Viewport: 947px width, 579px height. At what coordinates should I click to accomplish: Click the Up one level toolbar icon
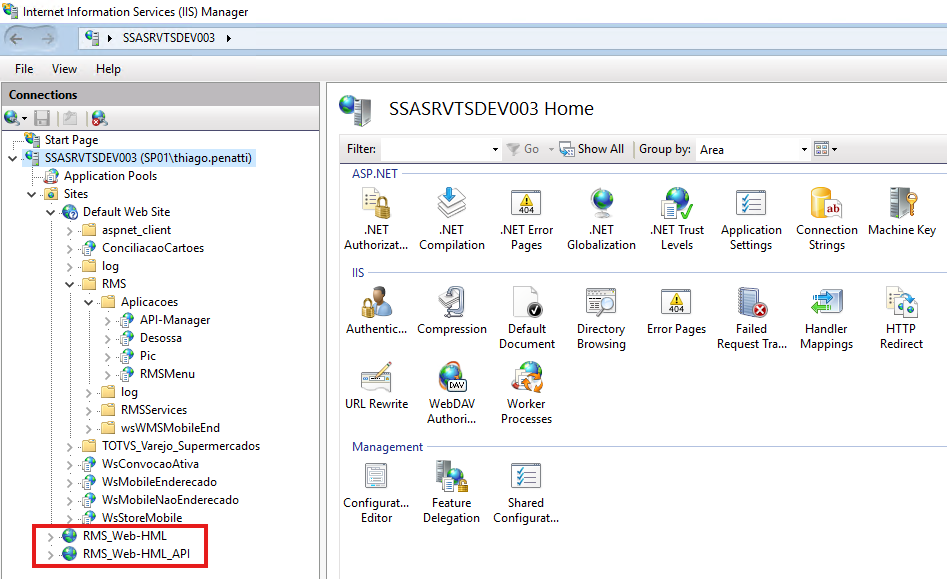[70, 118]
